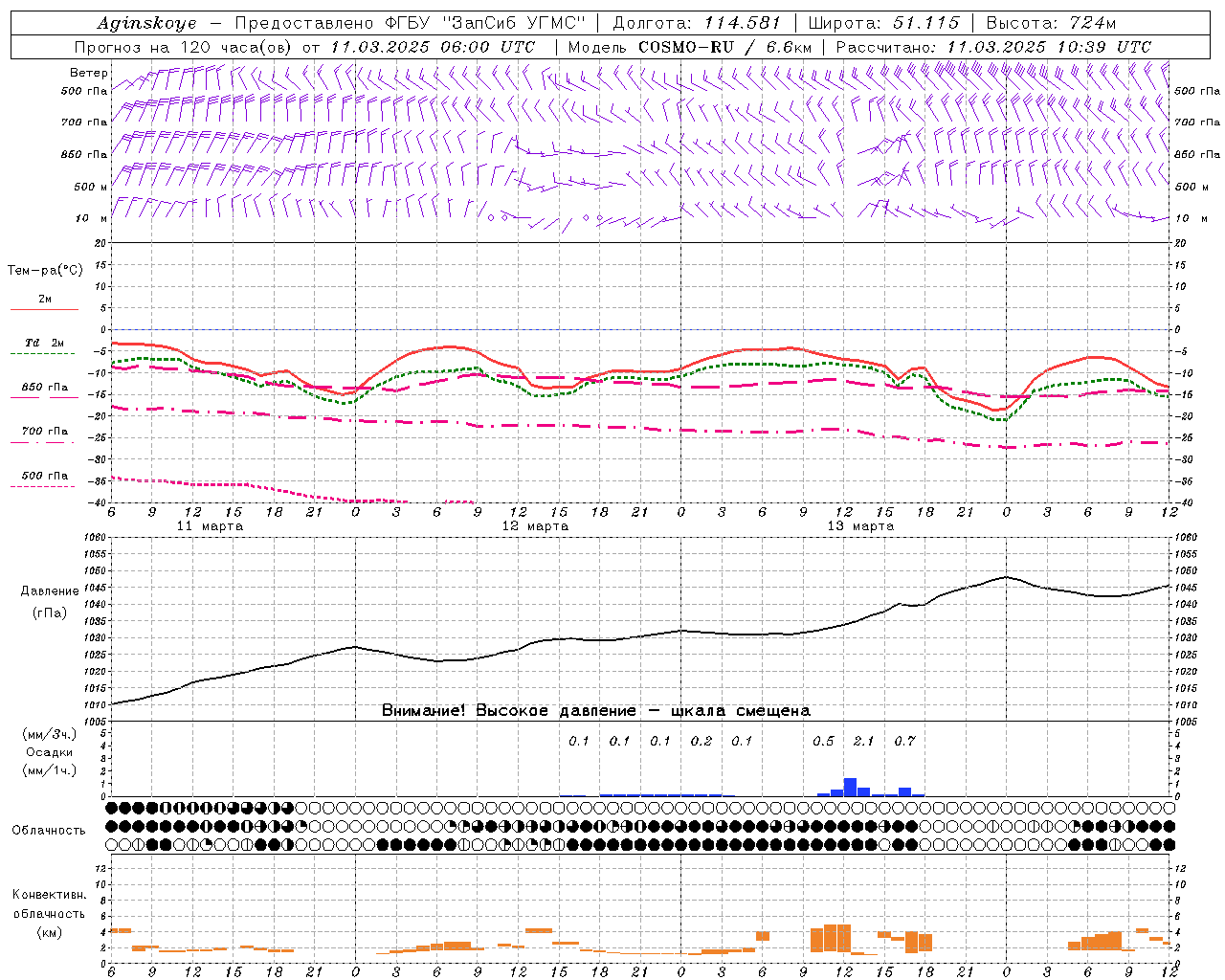
Task: Click the warning "Внимание! Высокое давление – шкала смещена"
Action: (596, 711)
